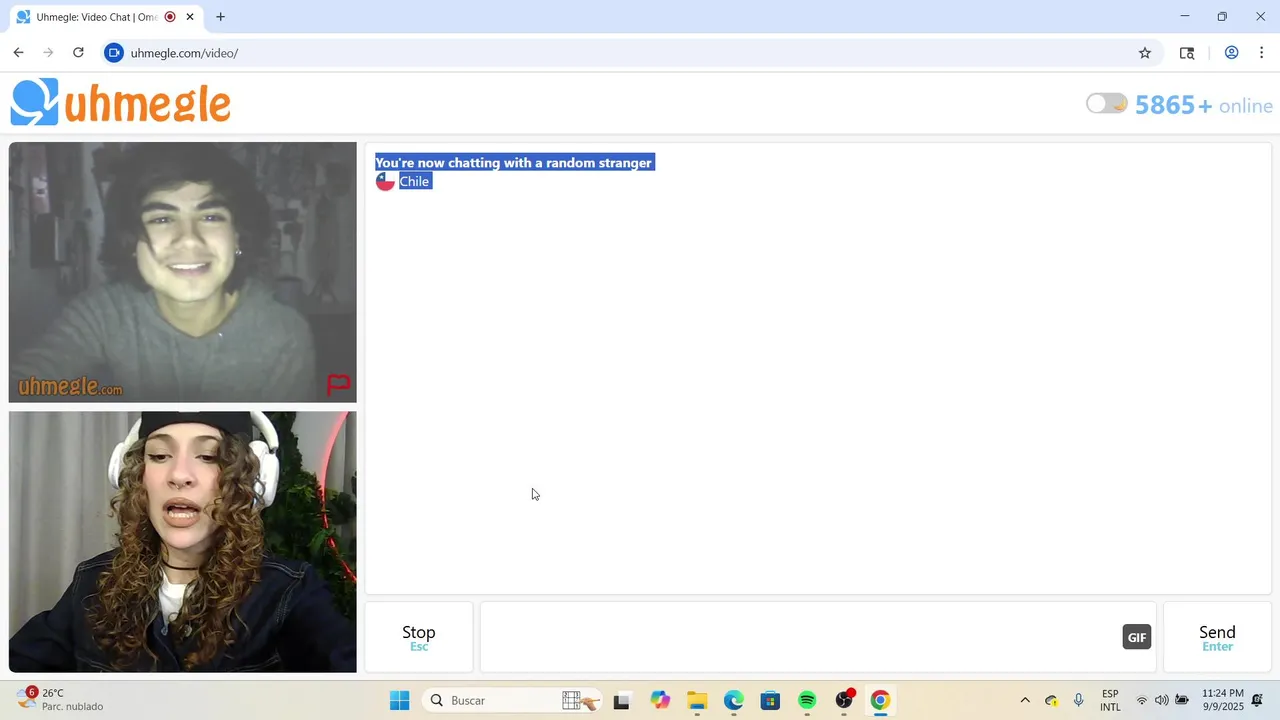Viewport: 1280px width, 720px height.
Task: Click the Send button
Action: tap(1217, 637)
